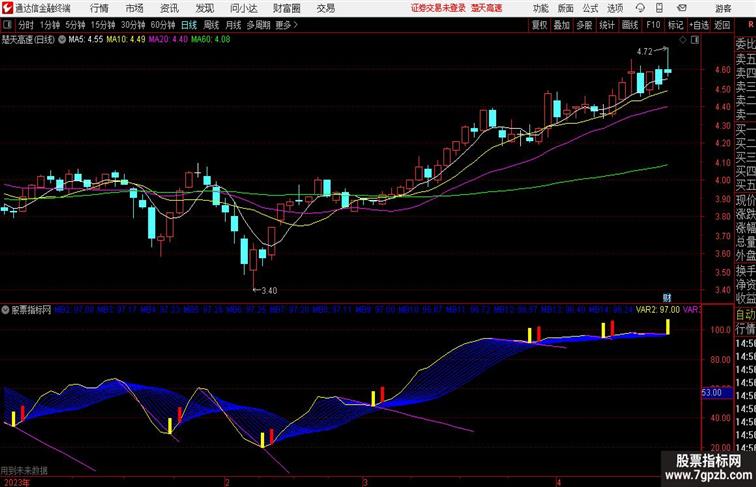
Task: Expand the 更多 periods chevron
Action: pyautogui.click(x=287, y=25)
